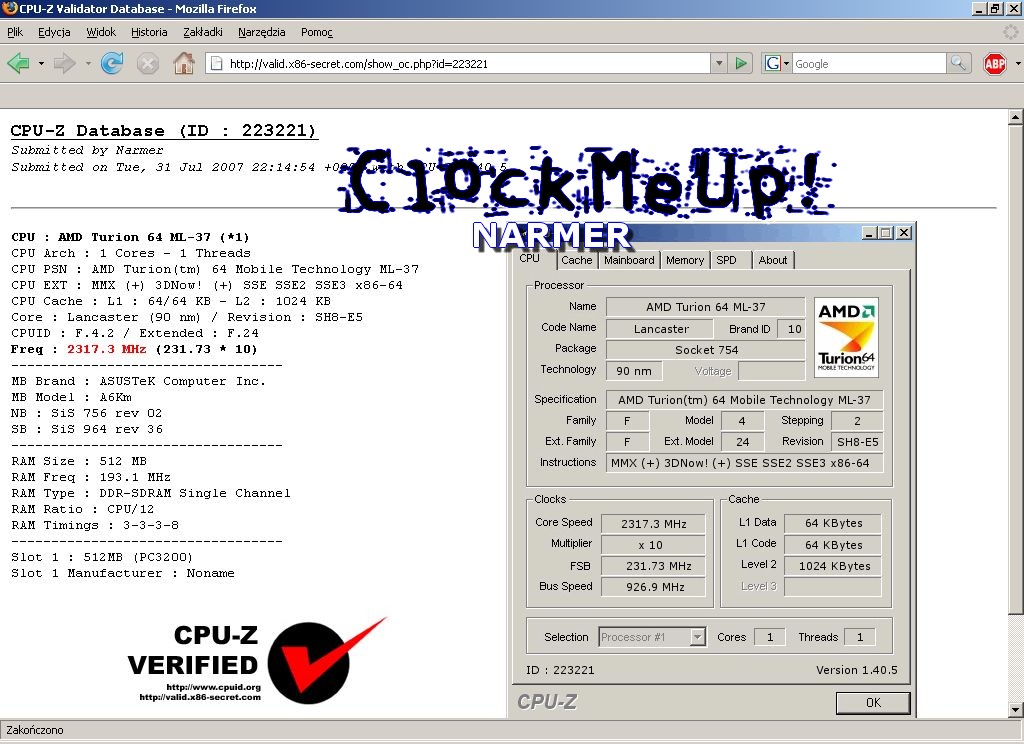Click the Stop loading icon
Viewport: 1024px width, 744px height.
pyautogui.click(x=148, y=63)
